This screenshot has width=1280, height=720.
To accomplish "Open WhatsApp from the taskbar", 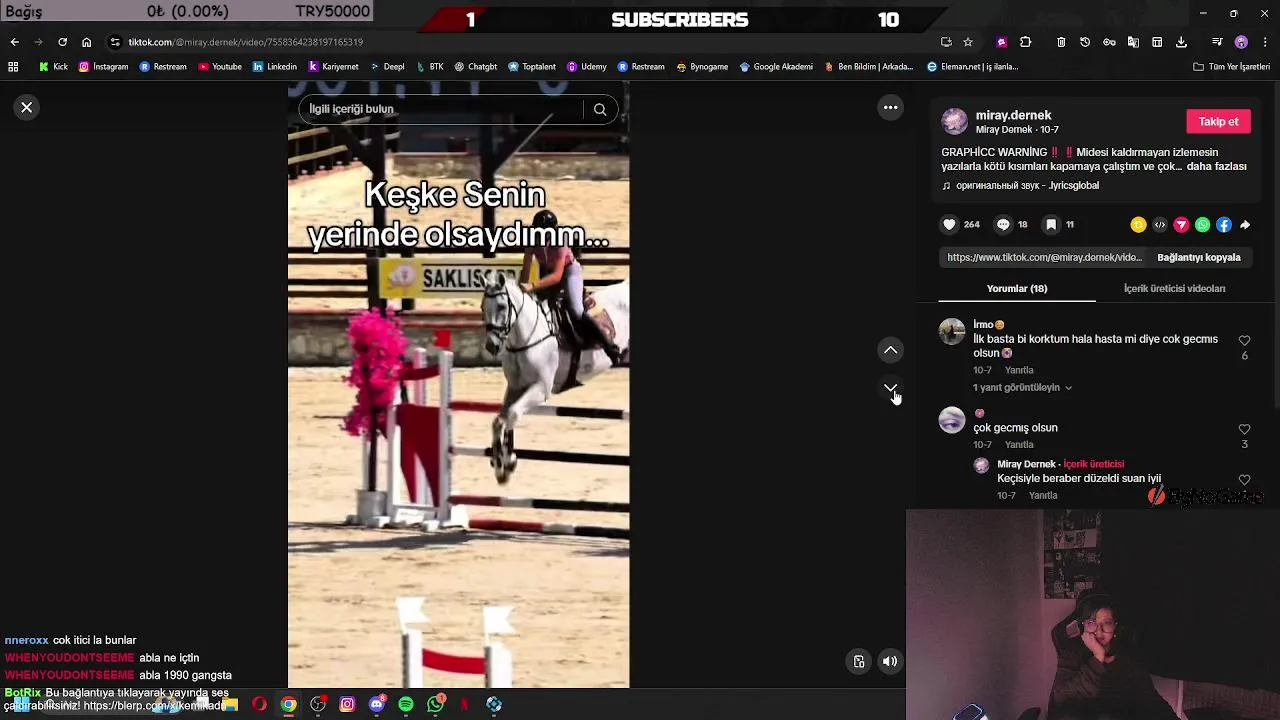I will coord(436,705).
